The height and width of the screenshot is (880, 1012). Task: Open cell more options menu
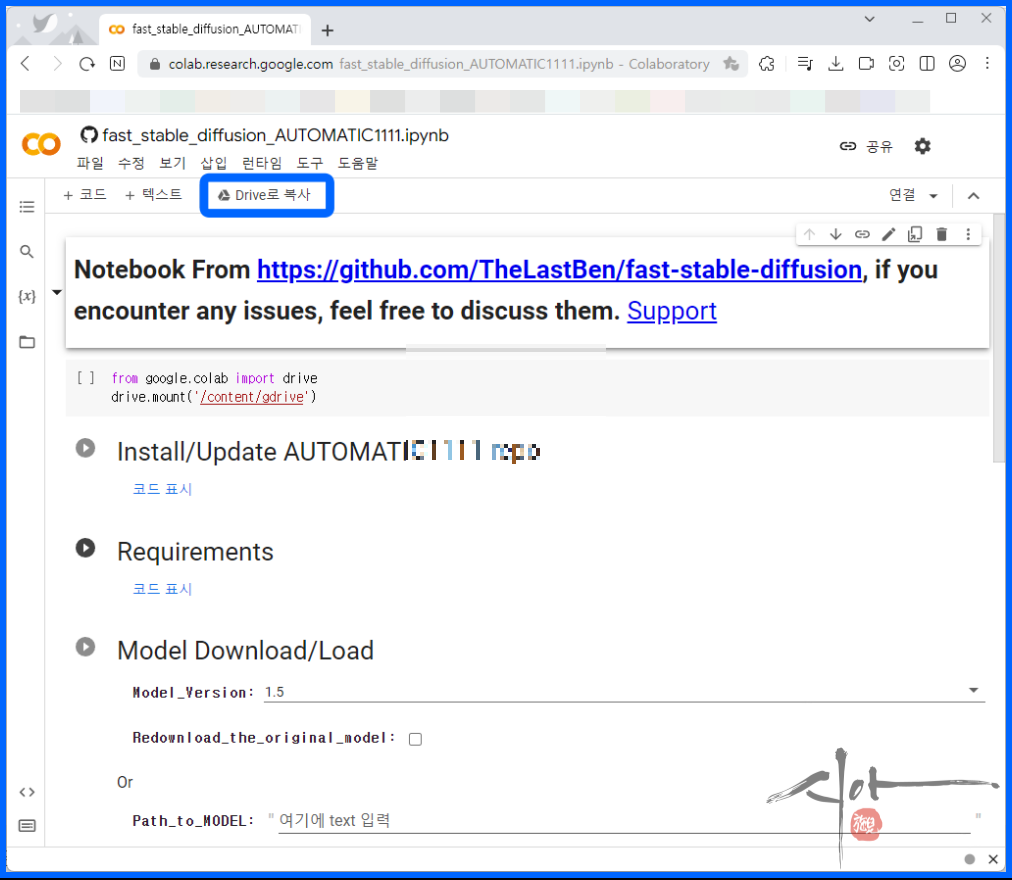[x=968, y=234]
